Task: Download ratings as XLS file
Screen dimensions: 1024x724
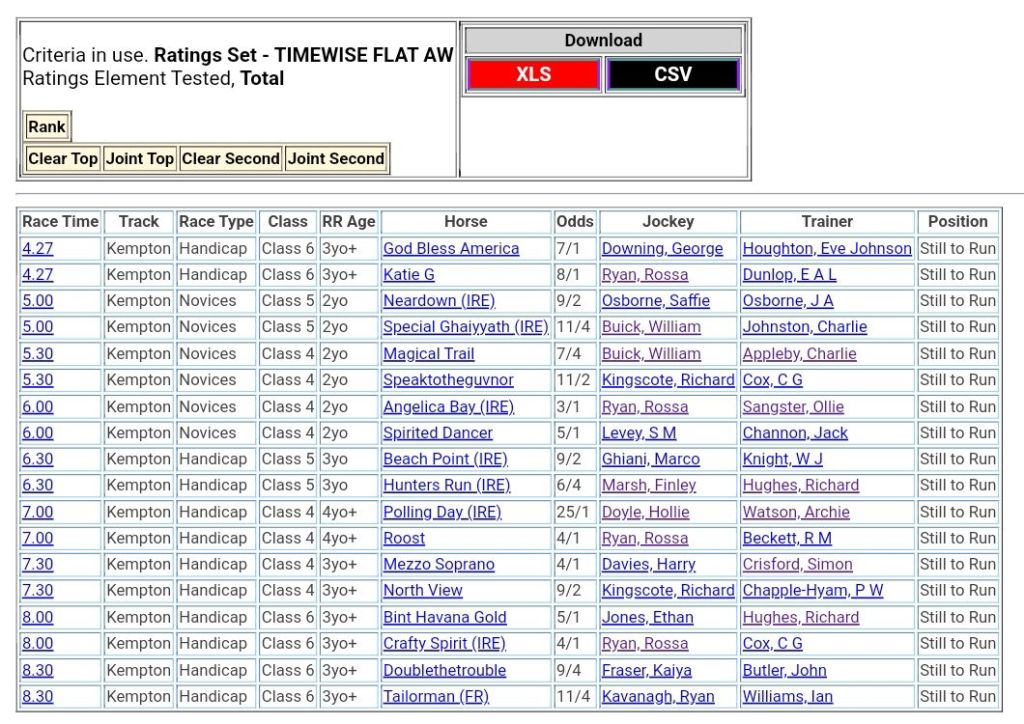Action: [533, 75]
